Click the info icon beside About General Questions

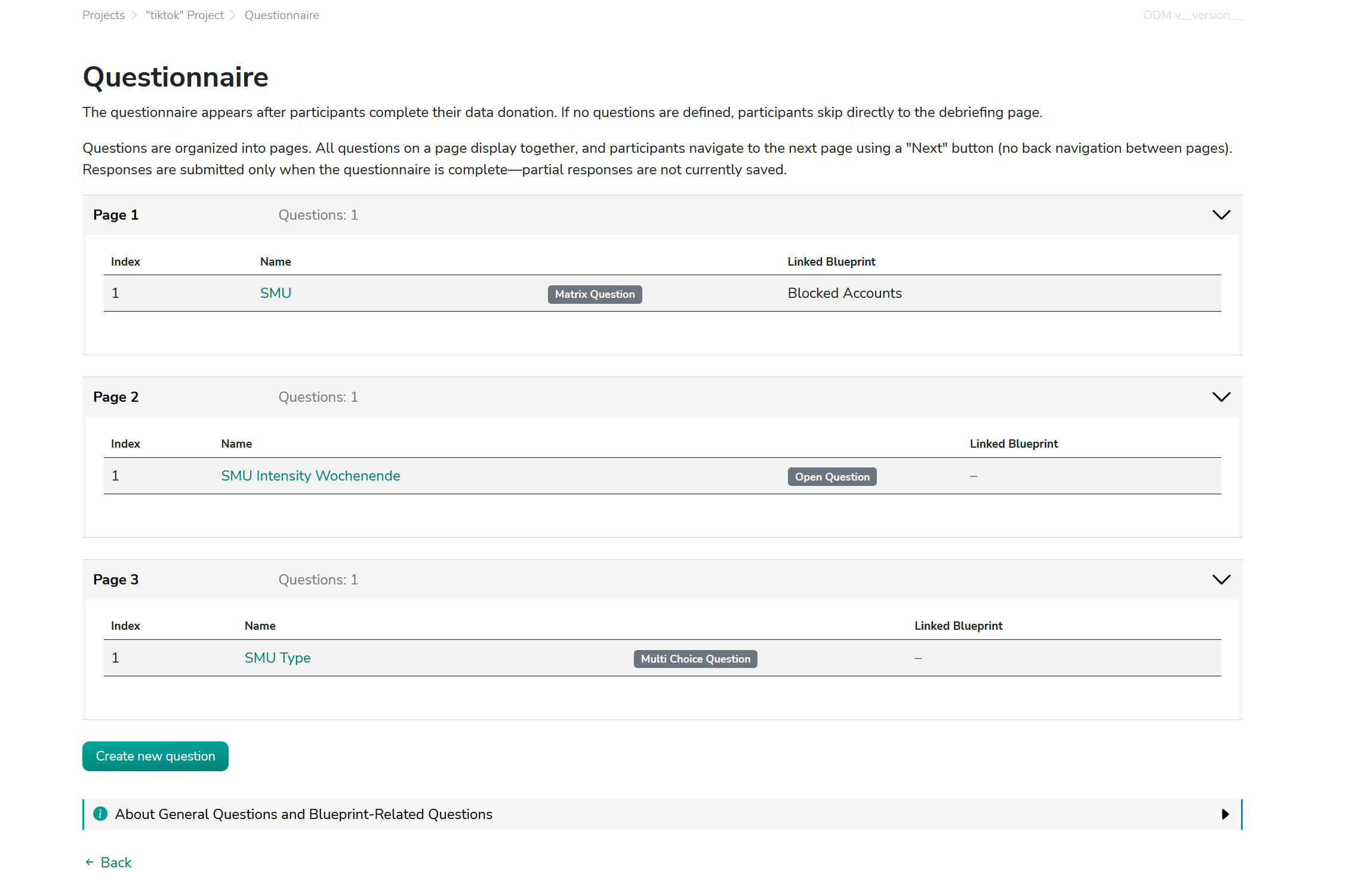pyautogui.click(x=100, y=814)
